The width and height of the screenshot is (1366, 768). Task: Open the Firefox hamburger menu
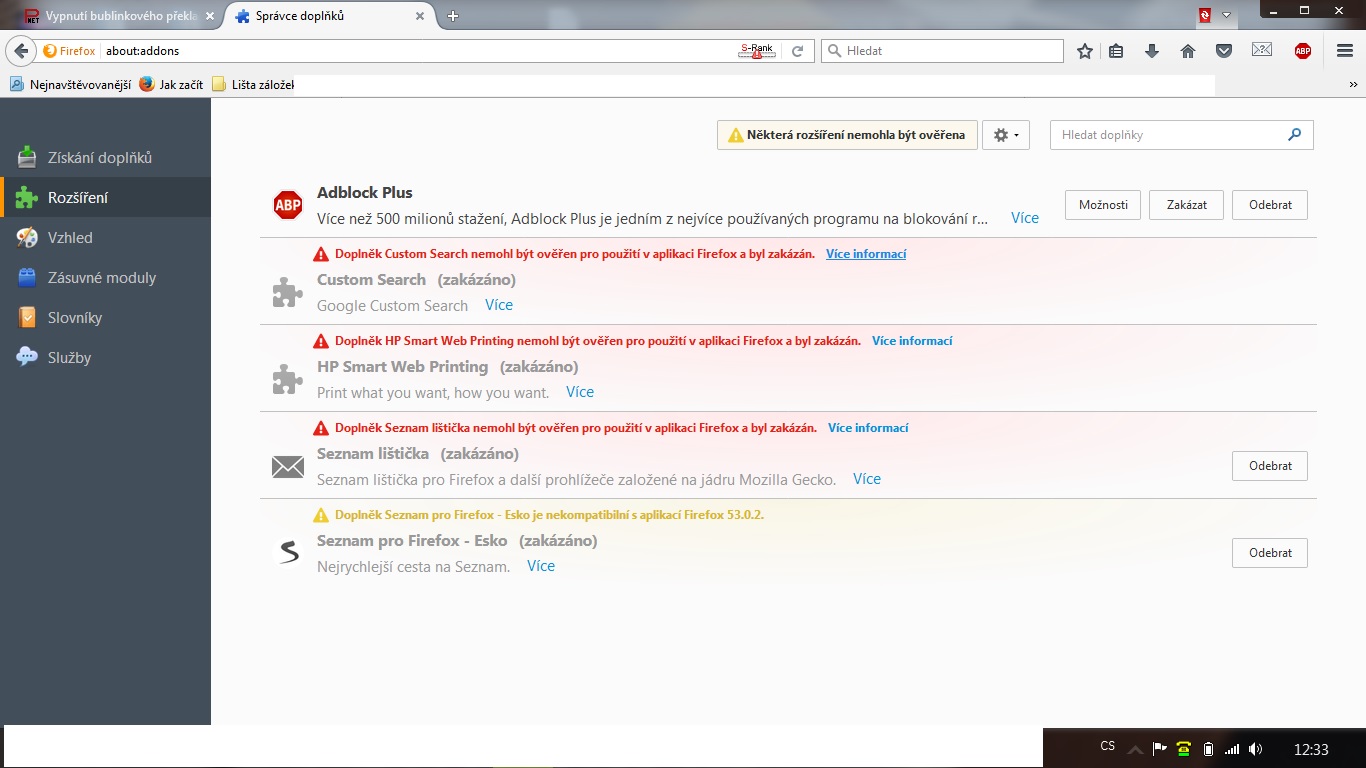click(1345, 51)
